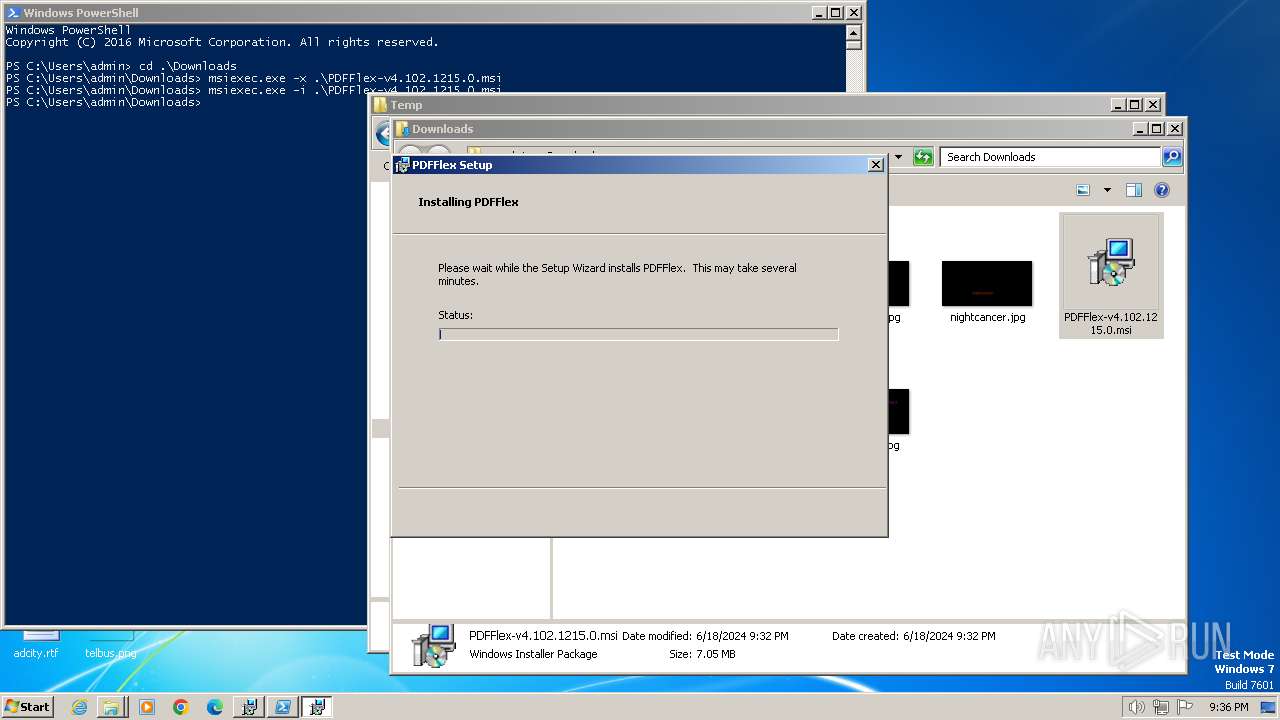Minimize the Downloads window
Image resolution: width=1280 pixels, height=720 pixels.
click(x=1140, y=129)
